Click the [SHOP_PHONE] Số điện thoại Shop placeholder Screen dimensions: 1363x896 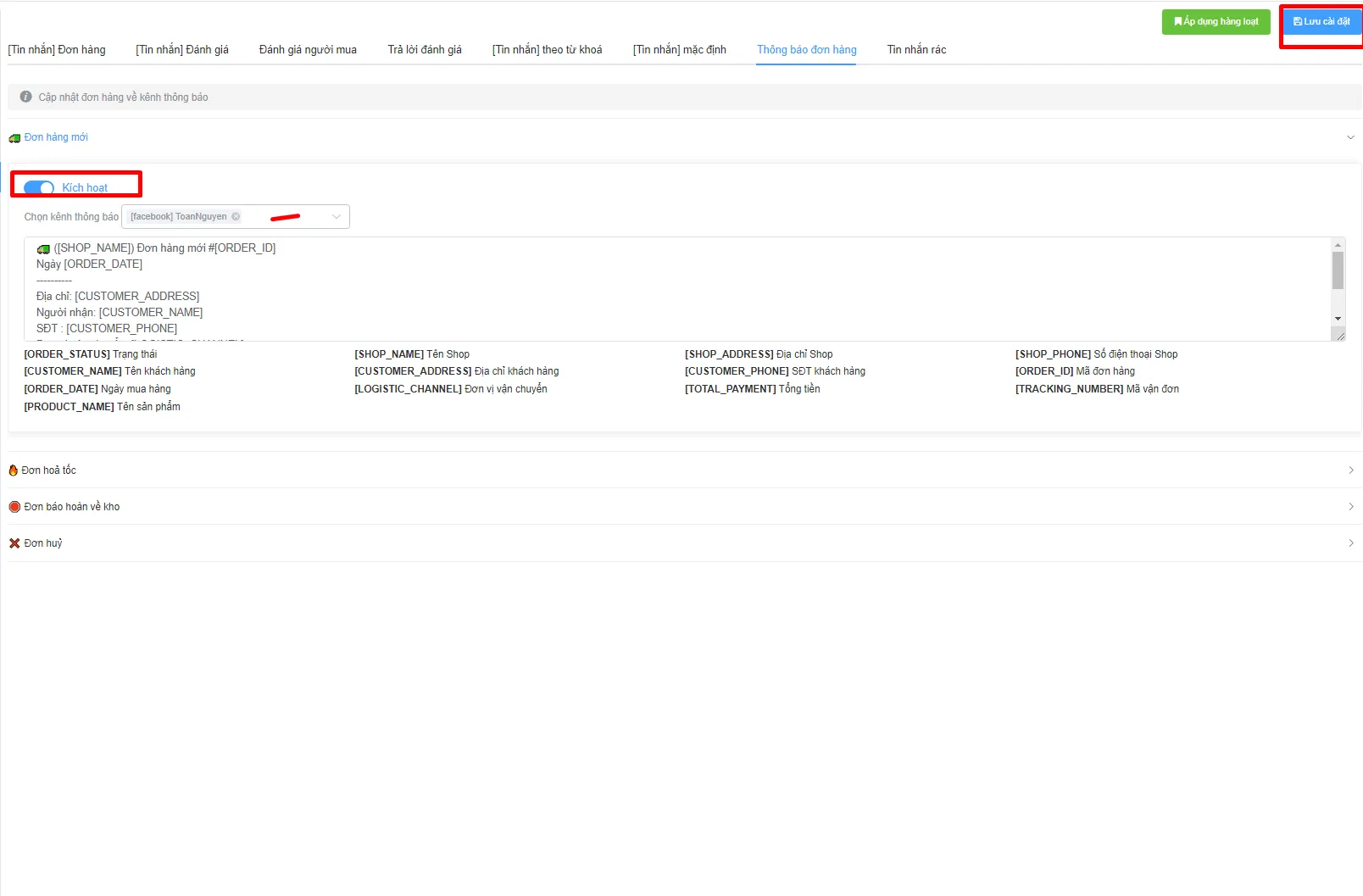click(x=1097, y=354)
